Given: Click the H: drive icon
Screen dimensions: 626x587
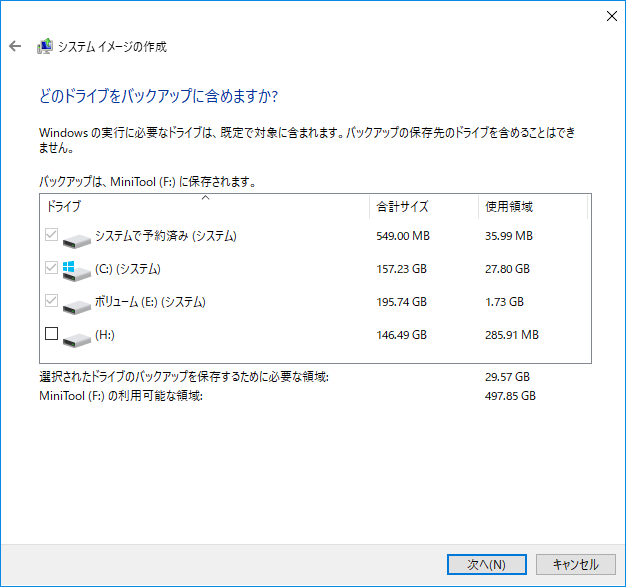Looking at the screenshot, I should coord(76,336).
